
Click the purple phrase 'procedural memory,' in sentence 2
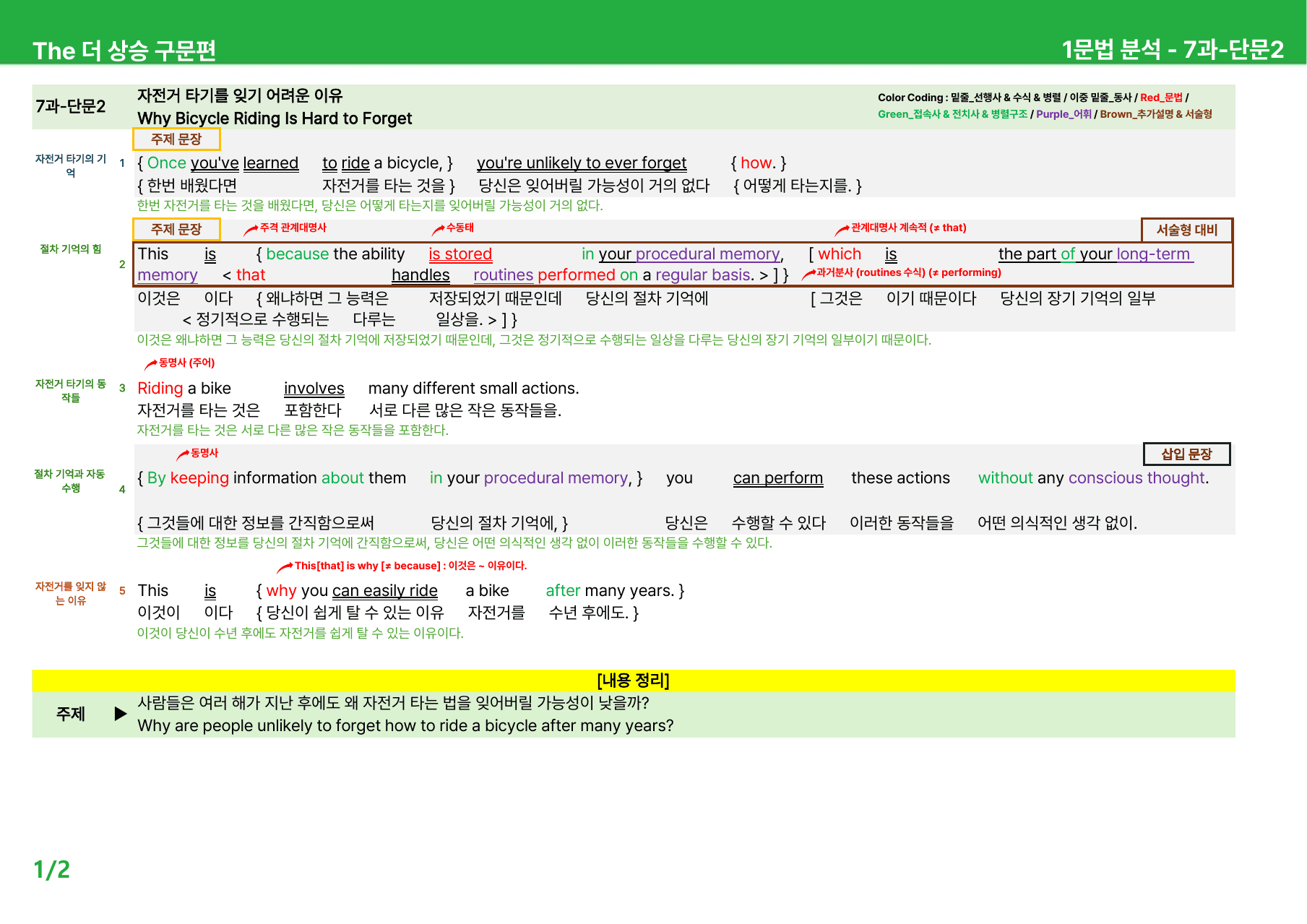pyautogui.click(x=709, y=254)
